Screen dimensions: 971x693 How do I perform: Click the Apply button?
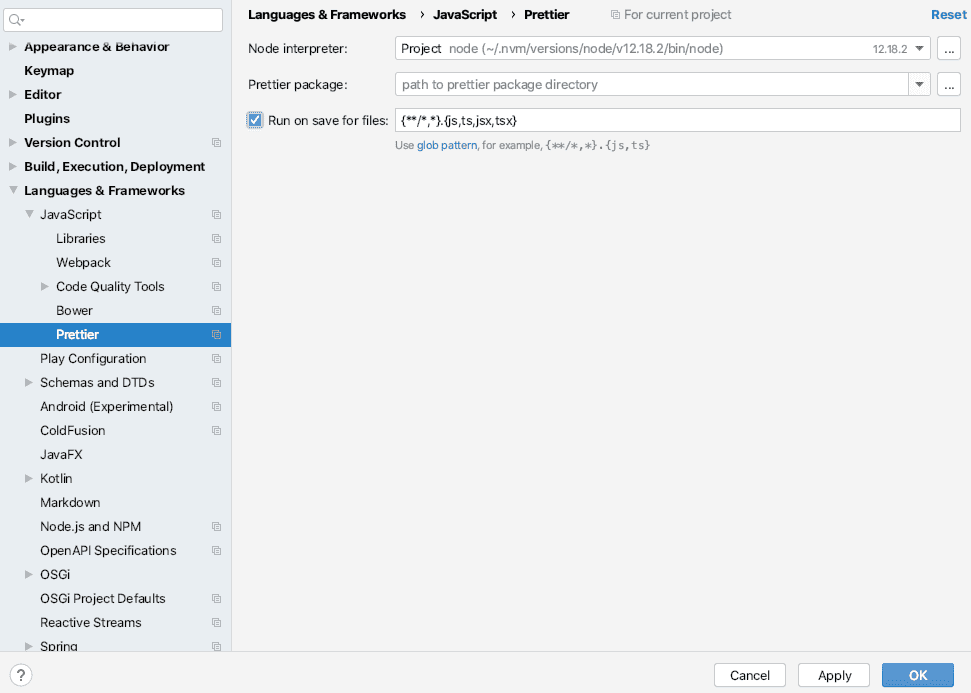(x=834, y=675)
